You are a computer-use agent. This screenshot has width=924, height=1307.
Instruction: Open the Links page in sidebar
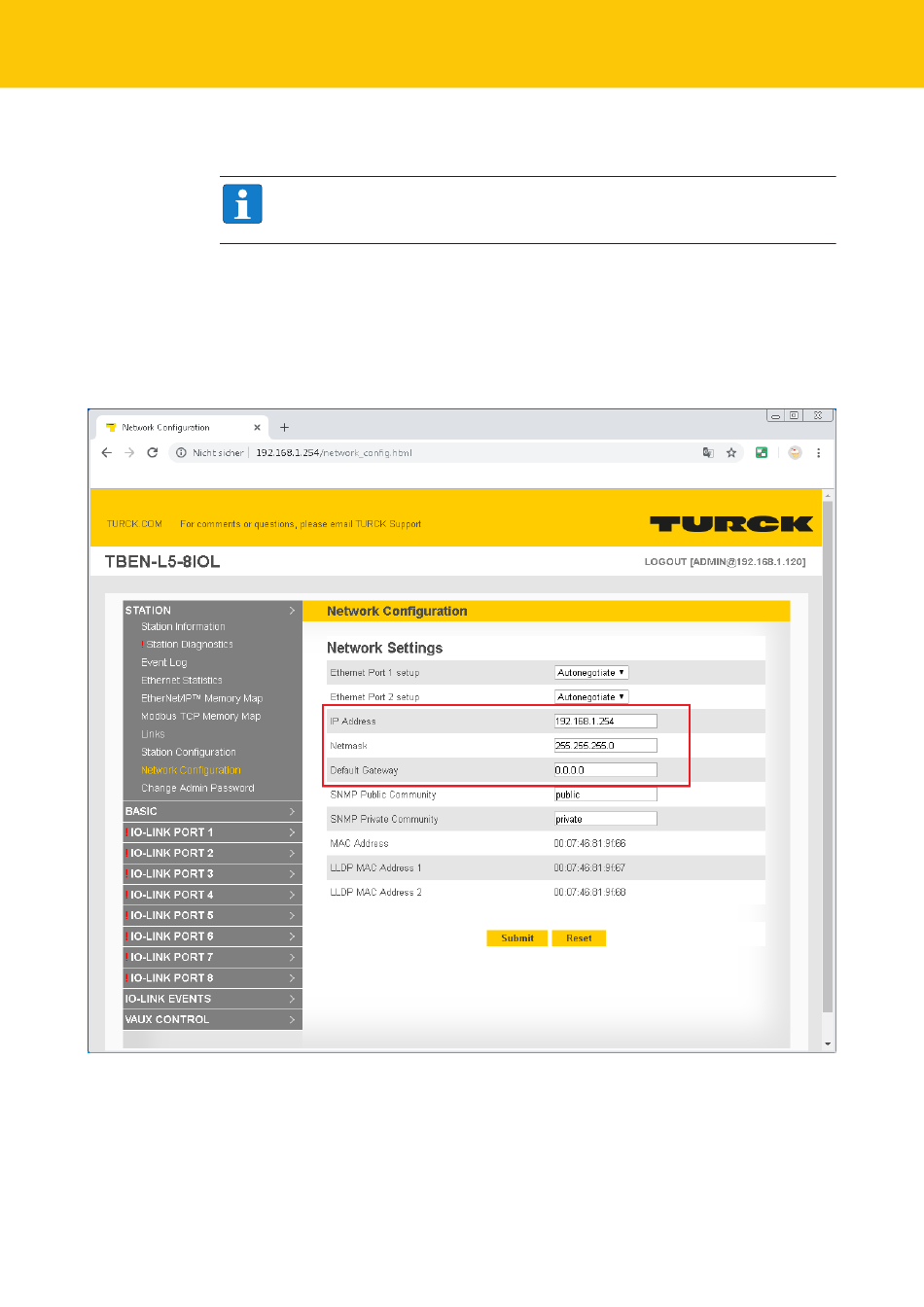coord(153,735)
